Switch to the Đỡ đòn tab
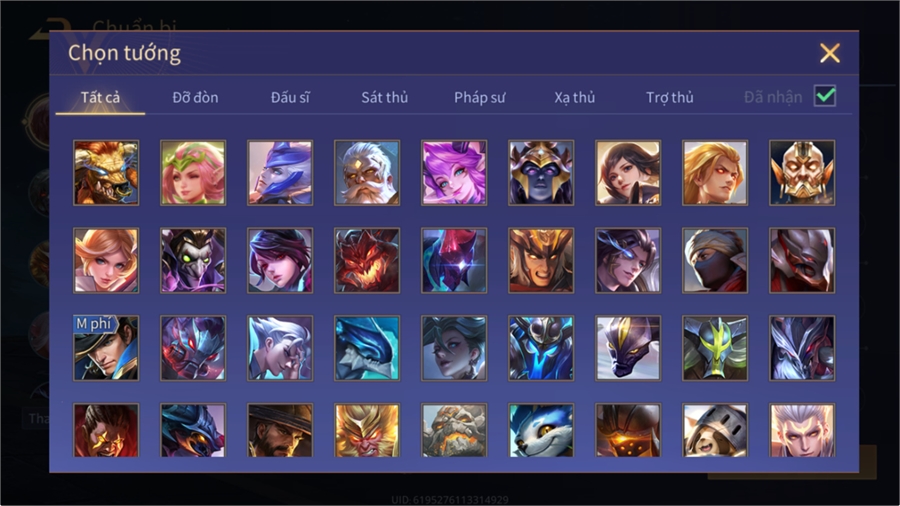 (x=195, y=98)
